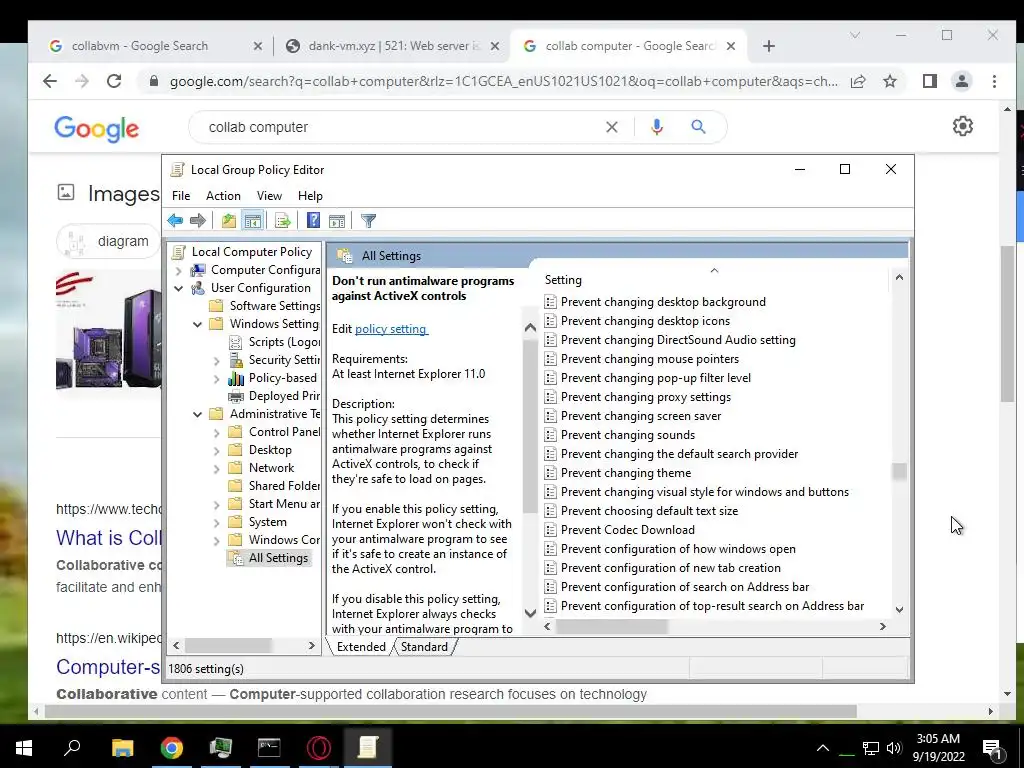Open Chrome side panel icon
1024x768 pixels.
pos(929,81)
